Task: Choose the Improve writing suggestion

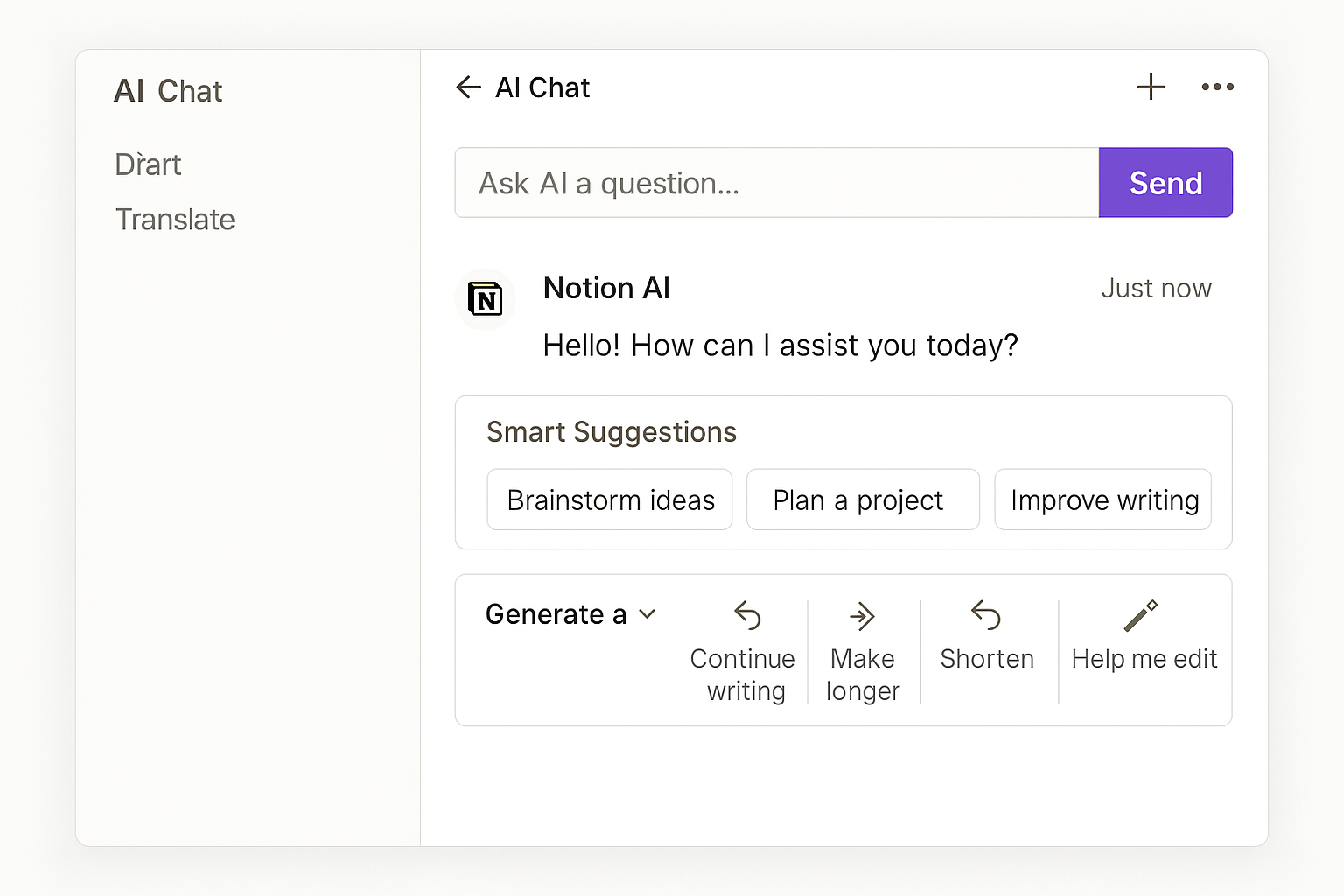Action: point(1103,500)
